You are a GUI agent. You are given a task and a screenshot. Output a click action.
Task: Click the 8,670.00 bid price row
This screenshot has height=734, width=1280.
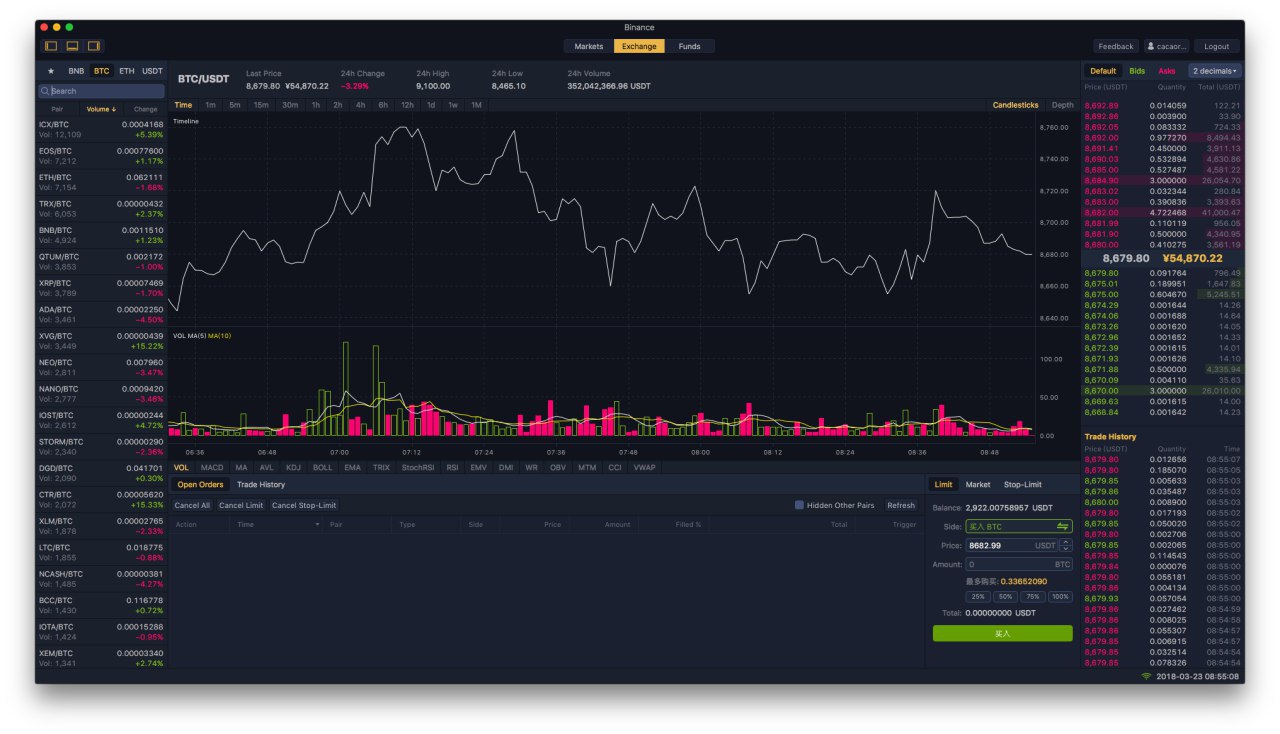click(x=1162, y=391)
